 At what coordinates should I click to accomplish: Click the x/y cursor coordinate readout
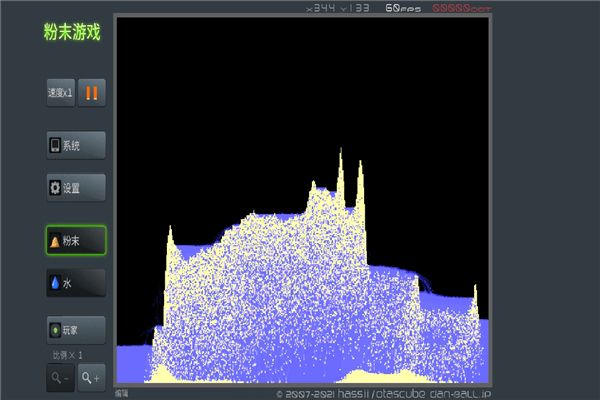[x=338, y=8]
